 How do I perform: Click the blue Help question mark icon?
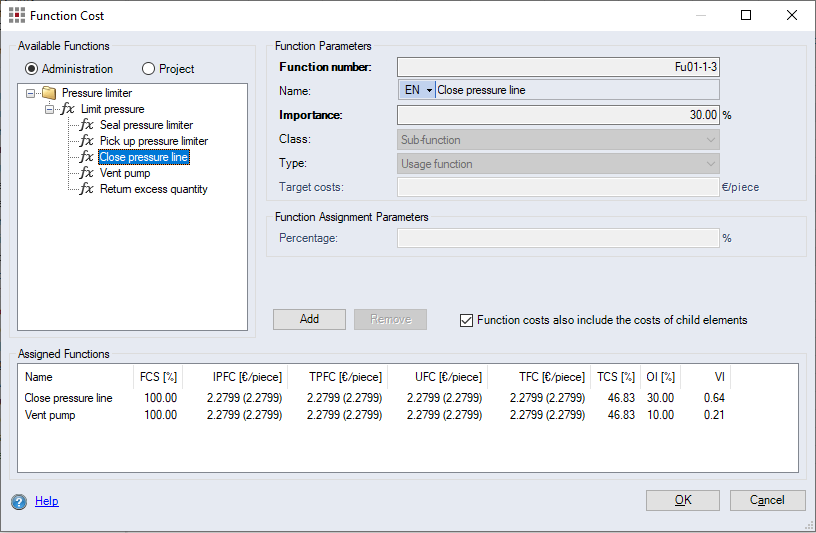pyautogui.click(x=19, y=501)
